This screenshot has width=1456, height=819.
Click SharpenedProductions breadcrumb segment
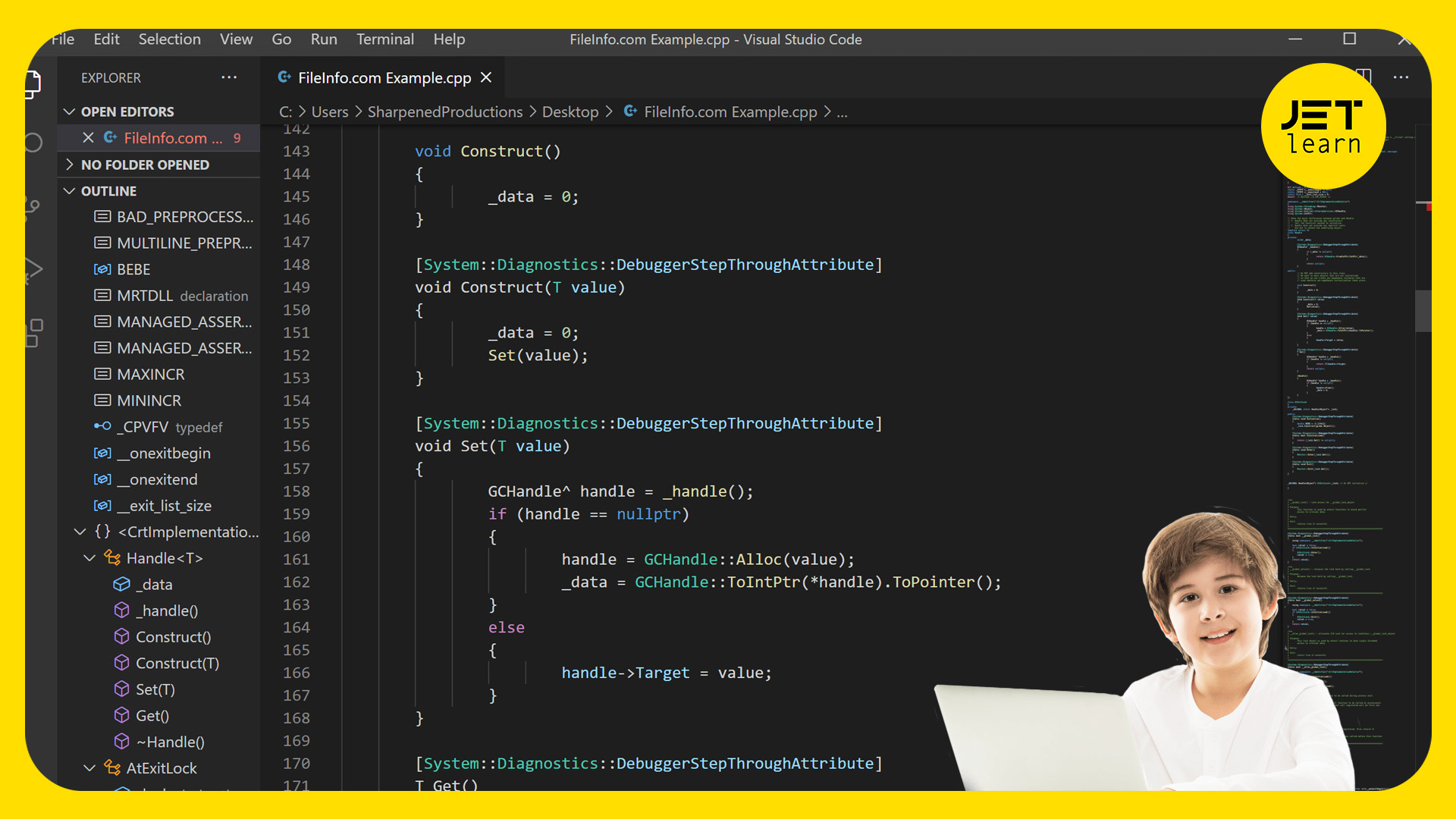click(445, 112)
